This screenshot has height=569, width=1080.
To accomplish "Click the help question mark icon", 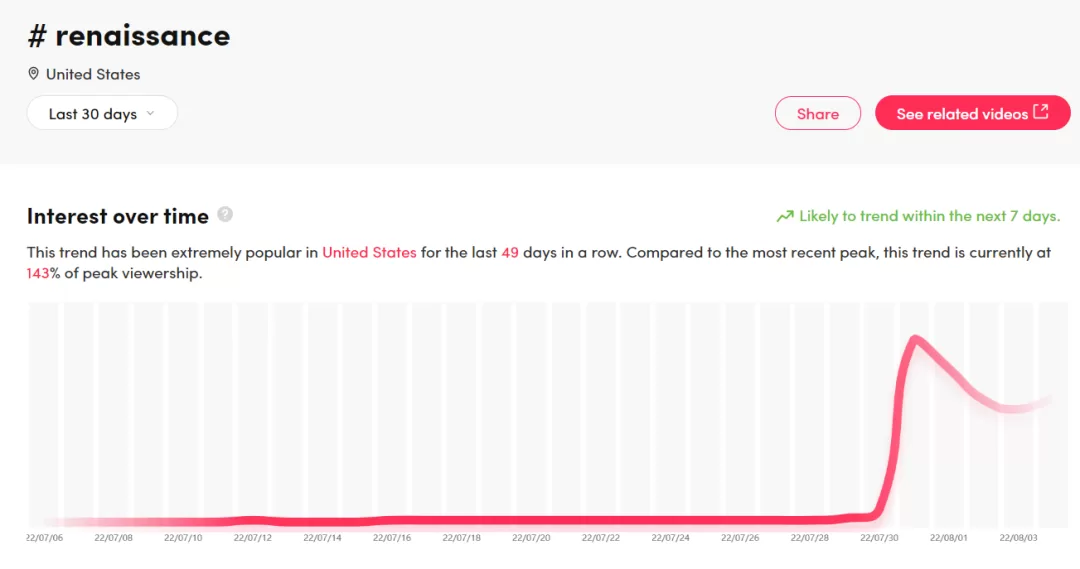I will coord(225,214).
